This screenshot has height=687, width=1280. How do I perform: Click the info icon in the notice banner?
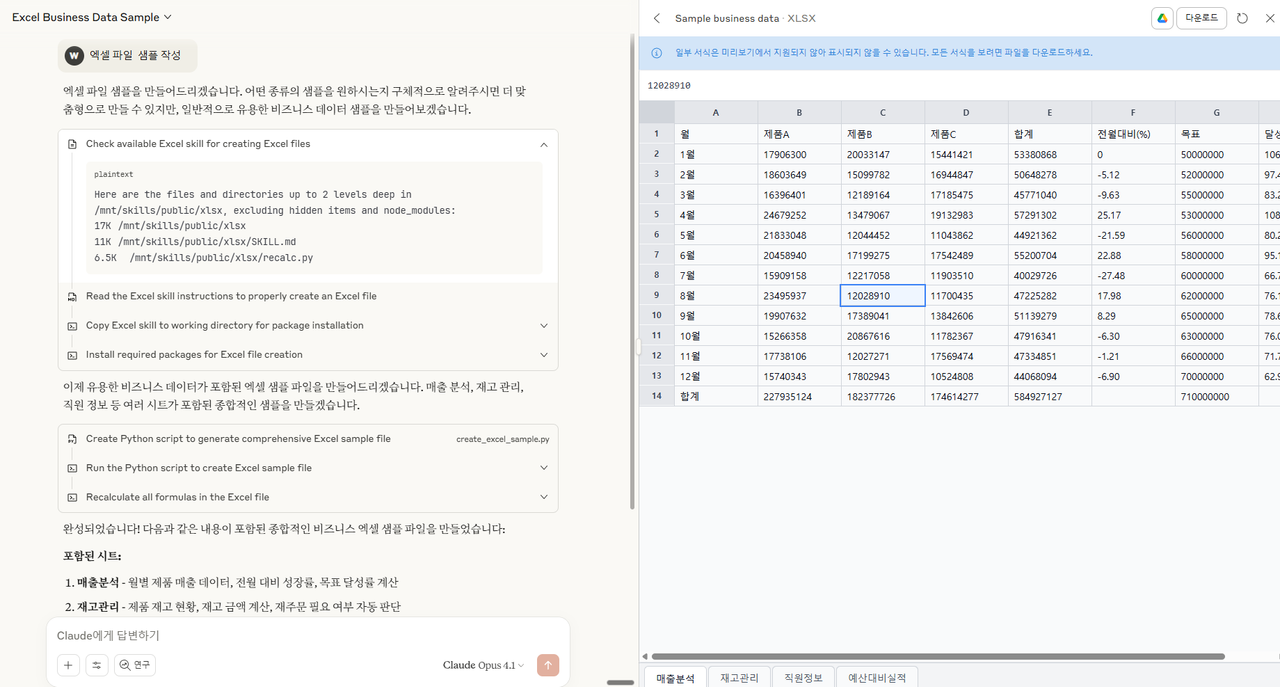click(655, 53)
